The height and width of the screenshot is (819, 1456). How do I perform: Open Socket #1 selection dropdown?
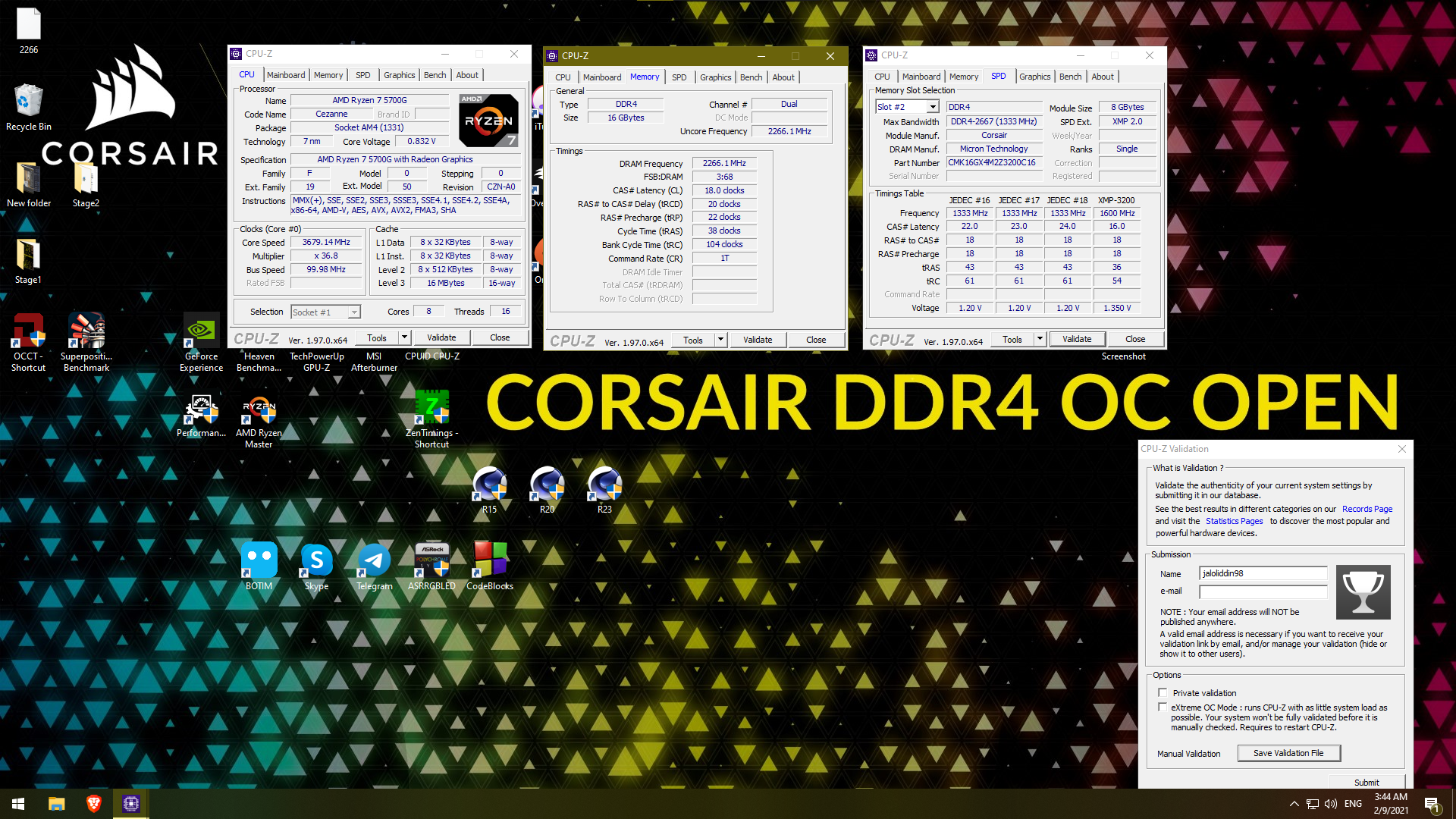coord(354,312)
